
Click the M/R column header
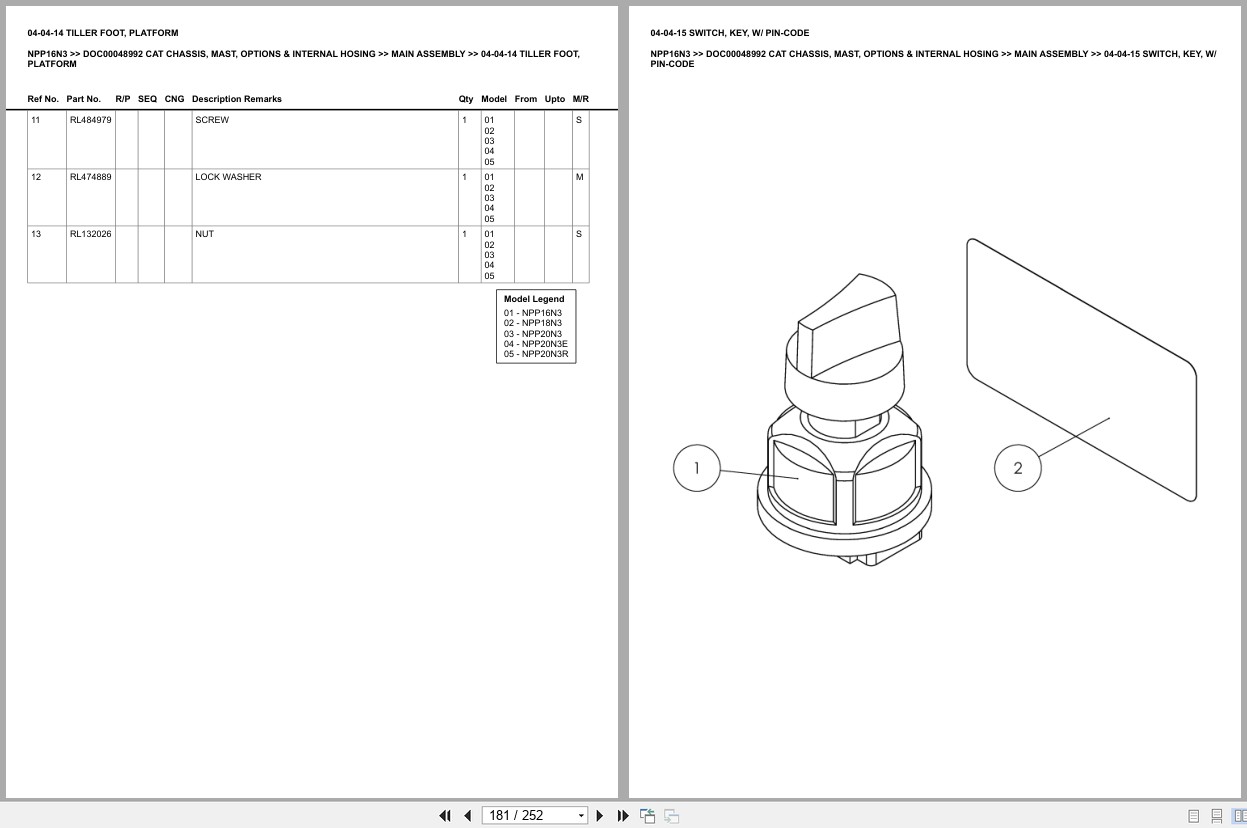pyautogui.click(x=581, y=99)
